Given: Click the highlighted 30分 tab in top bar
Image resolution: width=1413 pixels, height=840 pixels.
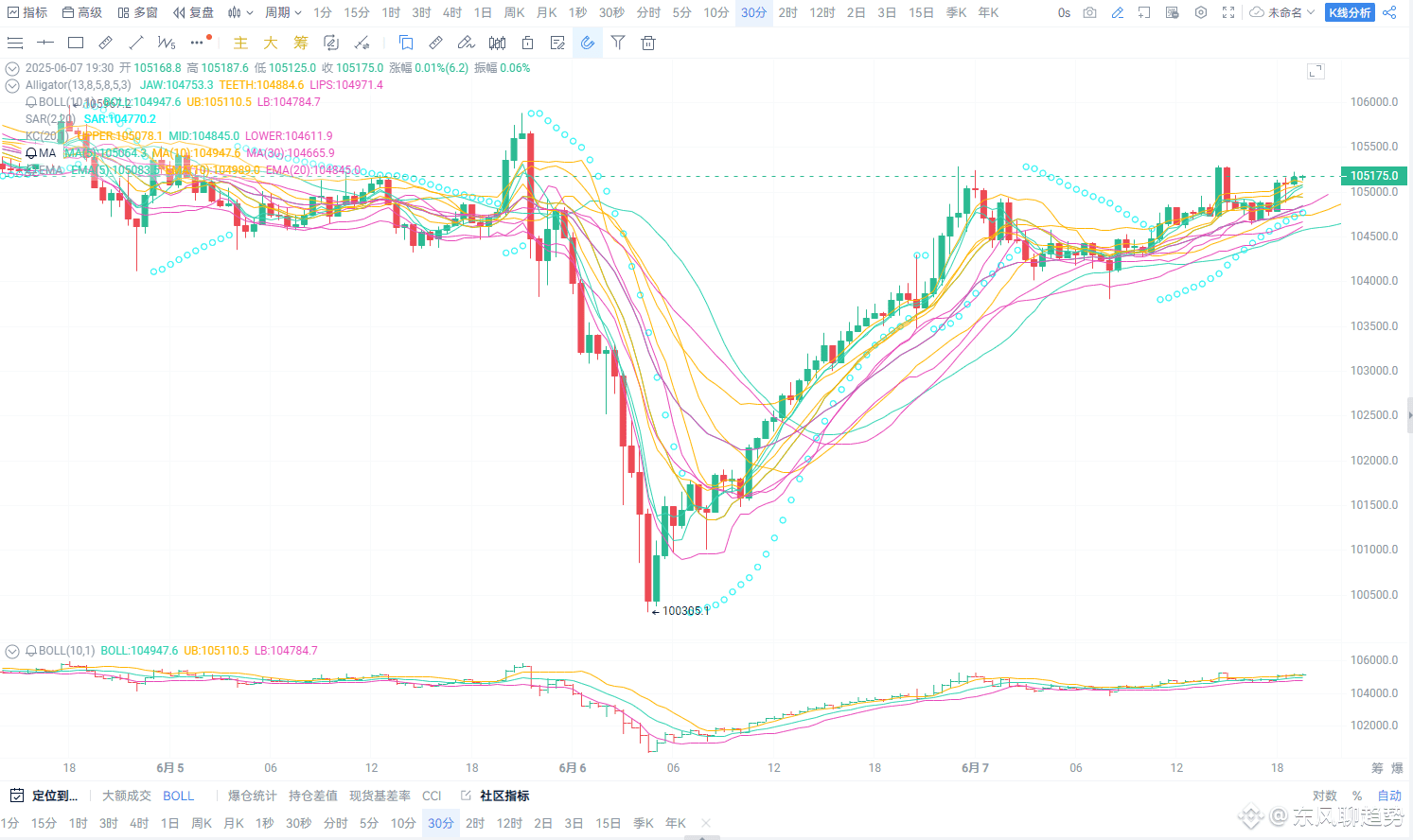Looking at the screenshot, I should pyautogui.click(x=754, y=12).
